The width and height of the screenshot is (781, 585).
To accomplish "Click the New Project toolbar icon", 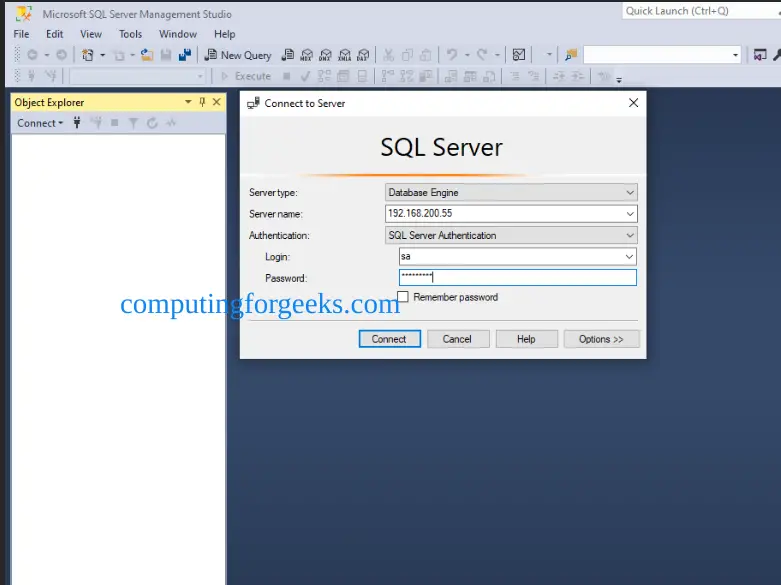I will tap(88, 55).
